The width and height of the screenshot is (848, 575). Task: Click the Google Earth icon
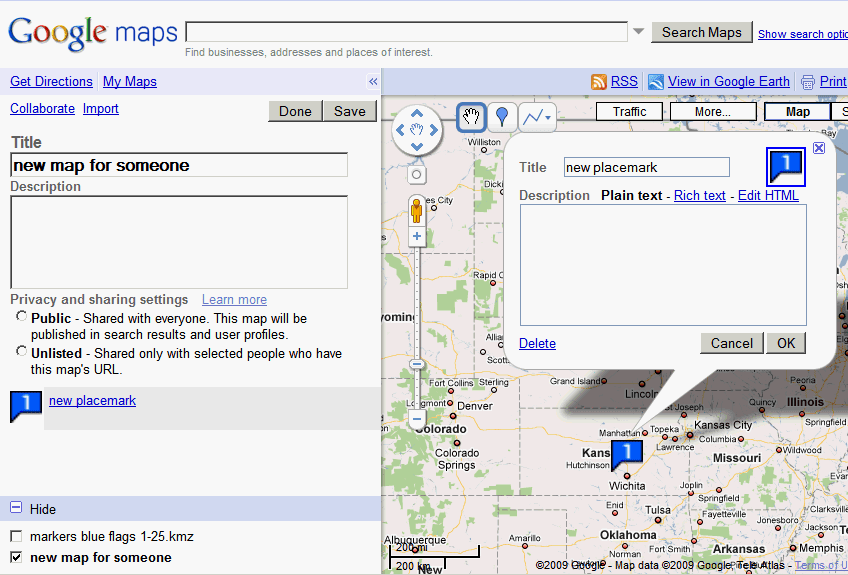pyautogui.click(x=655, y=82)
